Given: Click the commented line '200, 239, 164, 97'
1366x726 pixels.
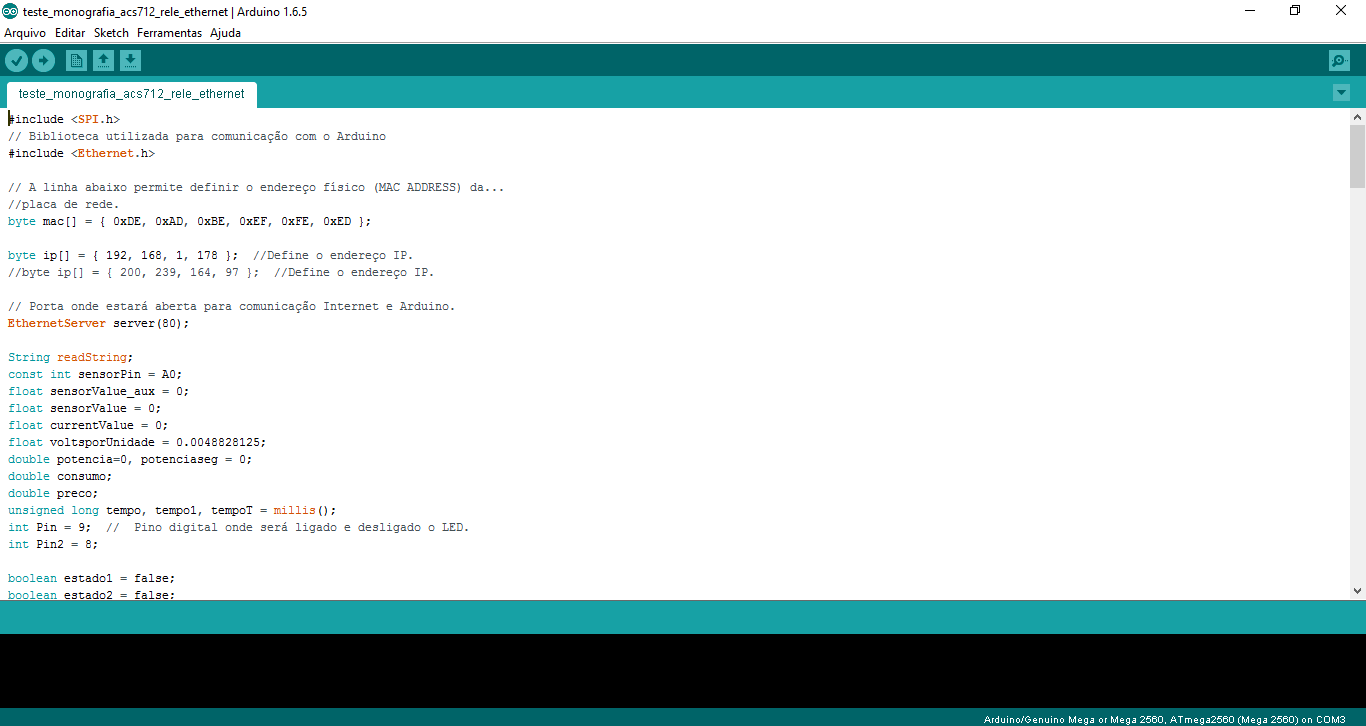Looking at the screenshot, I should tap(221, 272).
